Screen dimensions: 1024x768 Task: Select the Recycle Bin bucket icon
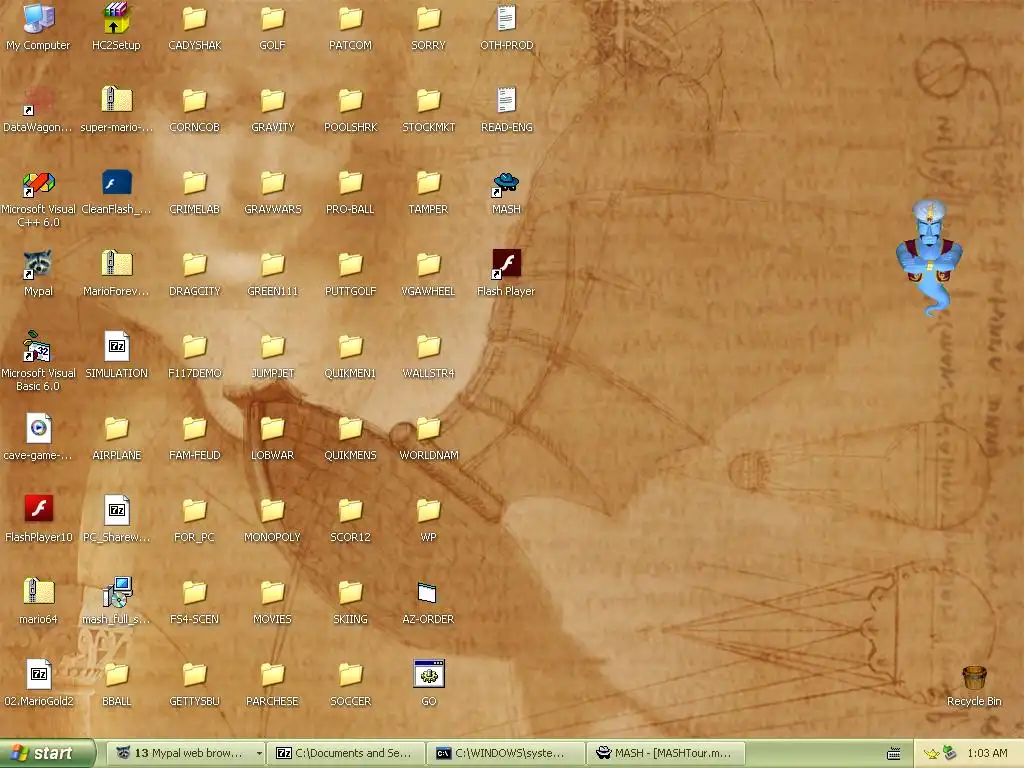(974, 677)
